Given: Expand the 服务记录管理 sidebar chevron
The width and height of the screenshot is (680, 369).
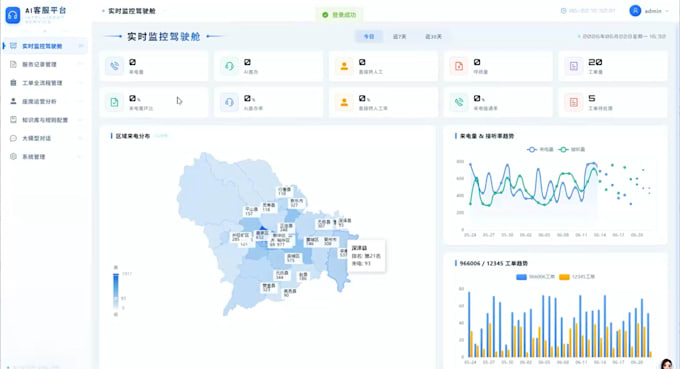Looking at the screenshot, I should pyautogui.click(x=81, y=64).
